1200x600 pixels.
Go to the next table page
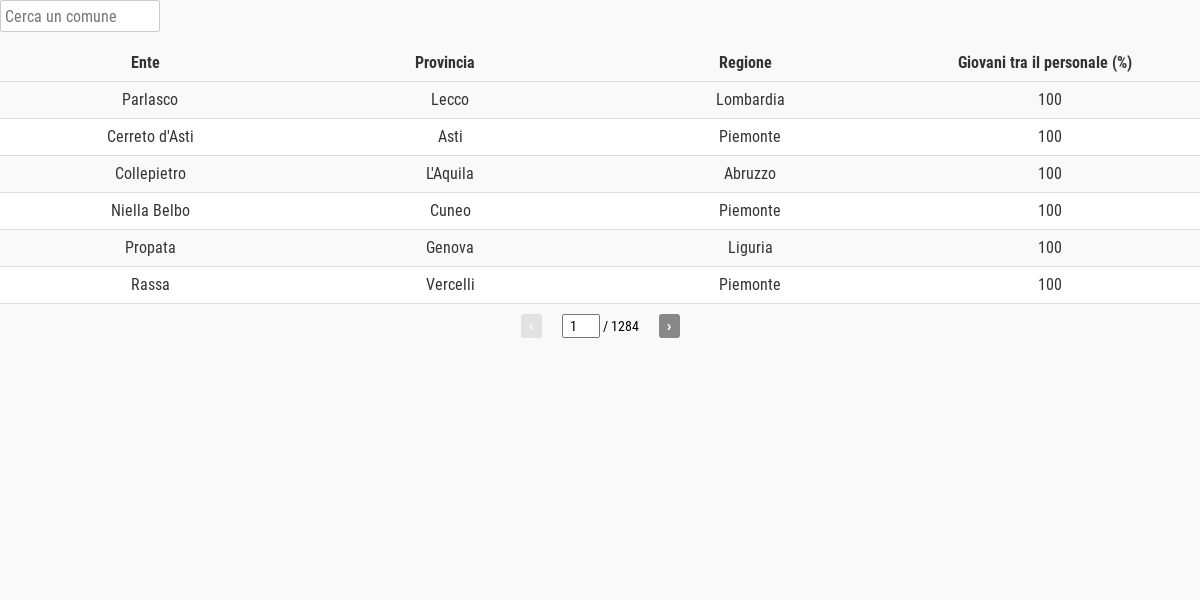click(669, 326)
